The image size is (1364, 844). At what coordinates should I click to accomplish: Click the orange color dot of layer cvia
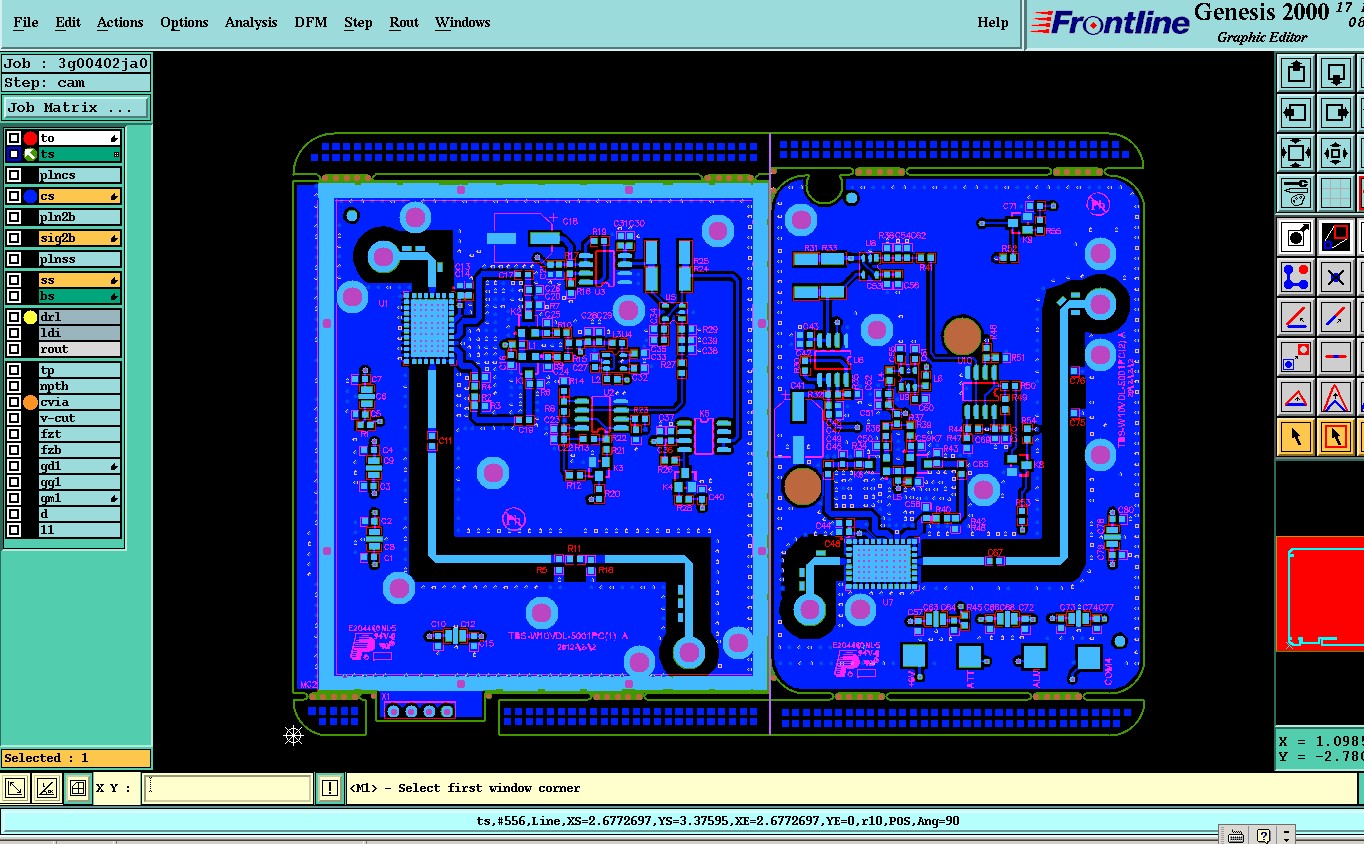click(x=30, y=402)
